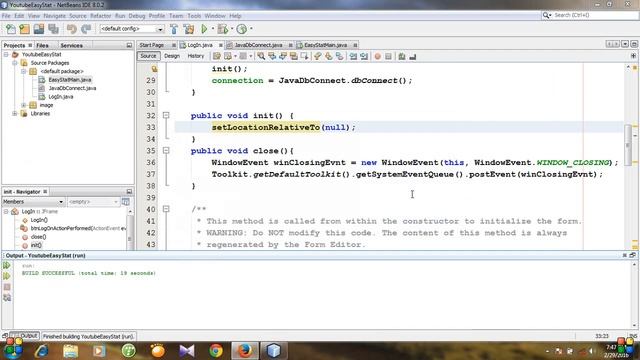This screenshot has height=360, width=640.
Task: Click the Shift Line Right editor icon
Action: coord(364,56)
